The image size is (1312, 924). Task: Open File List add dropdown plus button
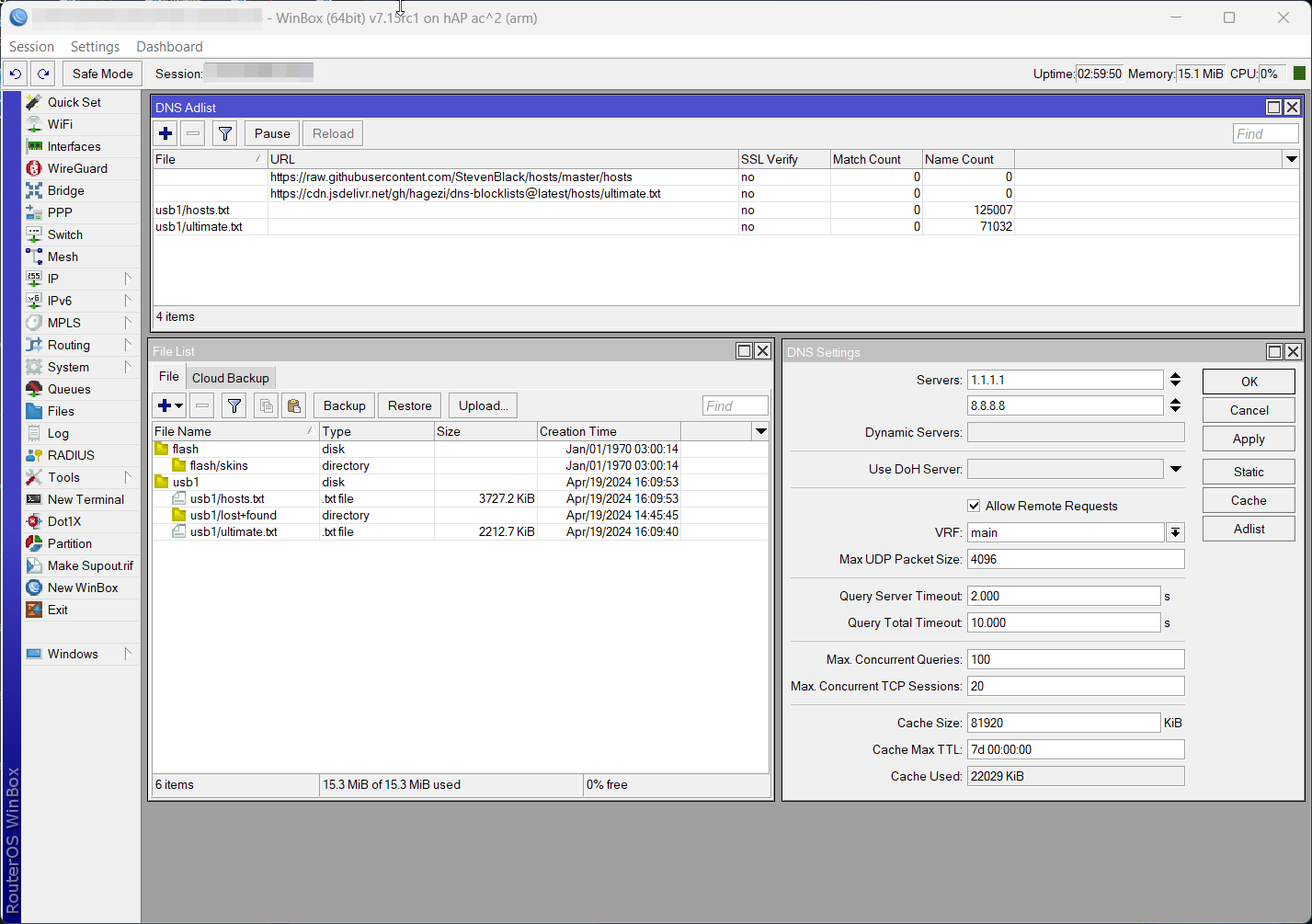(170, 405)
